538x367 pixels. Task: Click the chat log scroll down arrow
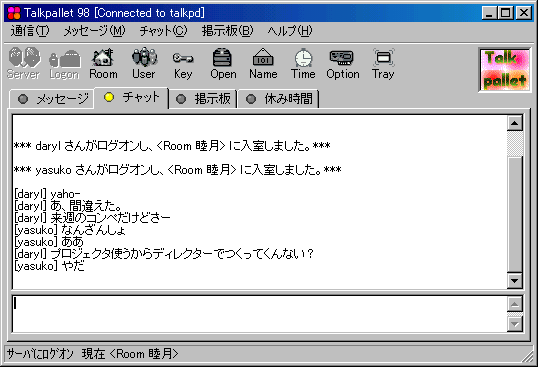click(515, 281)
